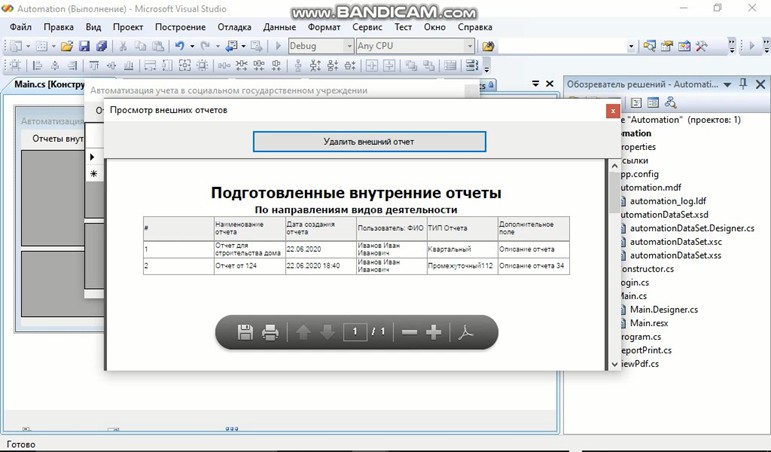This screenshot has width=771, height=452.
Task: Close the active document tab
Action: point(550,84)
